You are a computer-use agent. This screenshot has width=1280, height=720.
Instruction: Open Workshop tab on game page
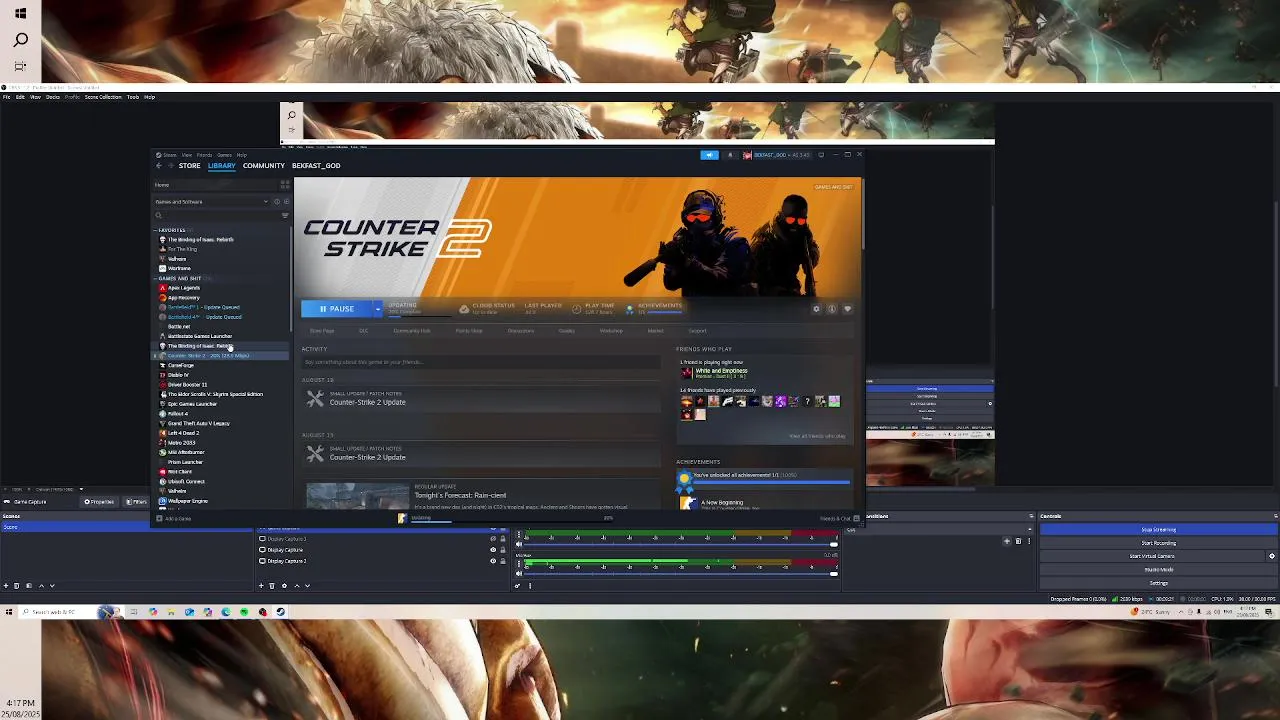(x=611, y=331)
